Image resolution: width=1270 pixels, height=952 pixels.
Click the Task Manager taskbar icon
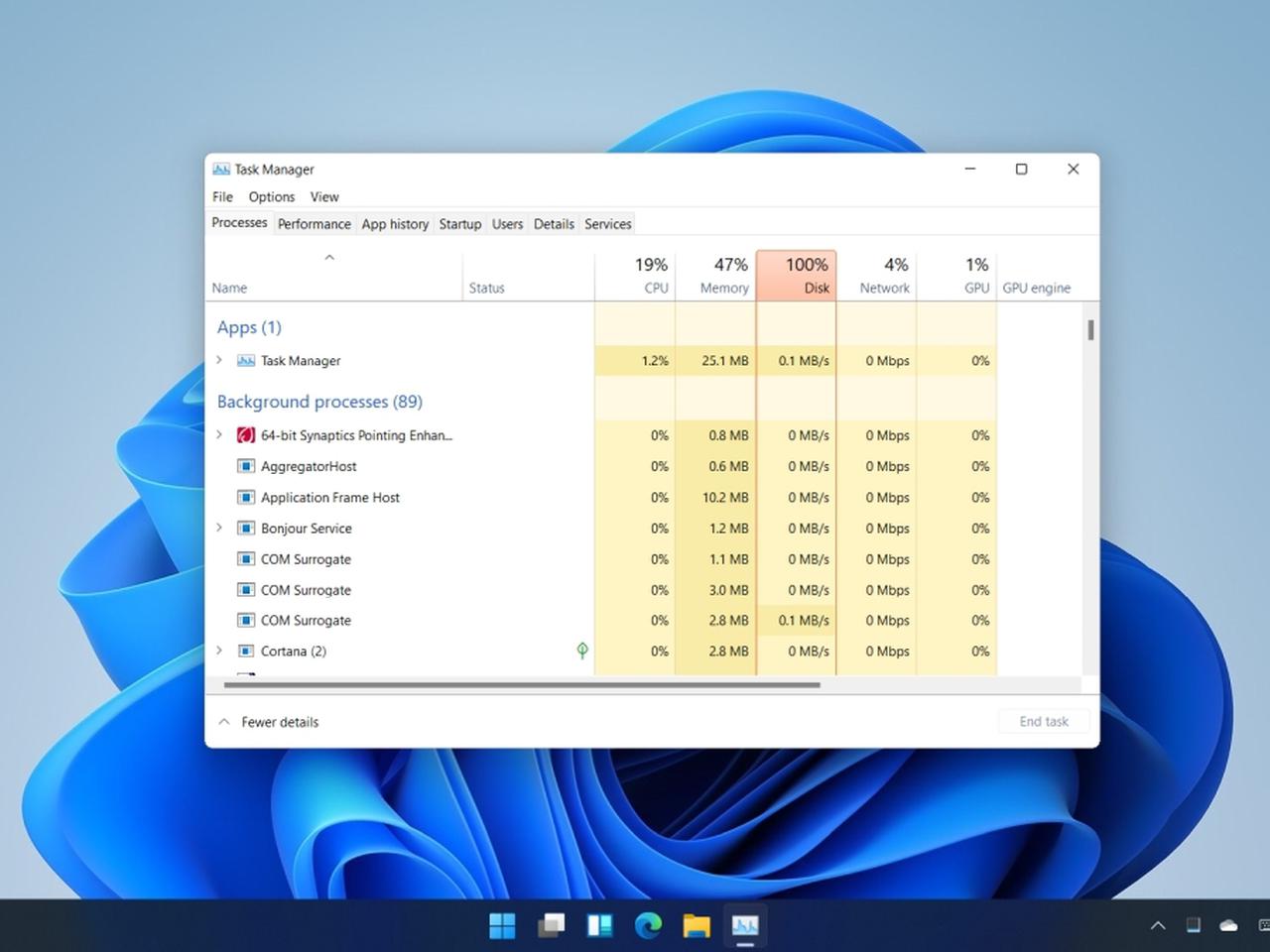pyautogui.click(x=745, y=925)
